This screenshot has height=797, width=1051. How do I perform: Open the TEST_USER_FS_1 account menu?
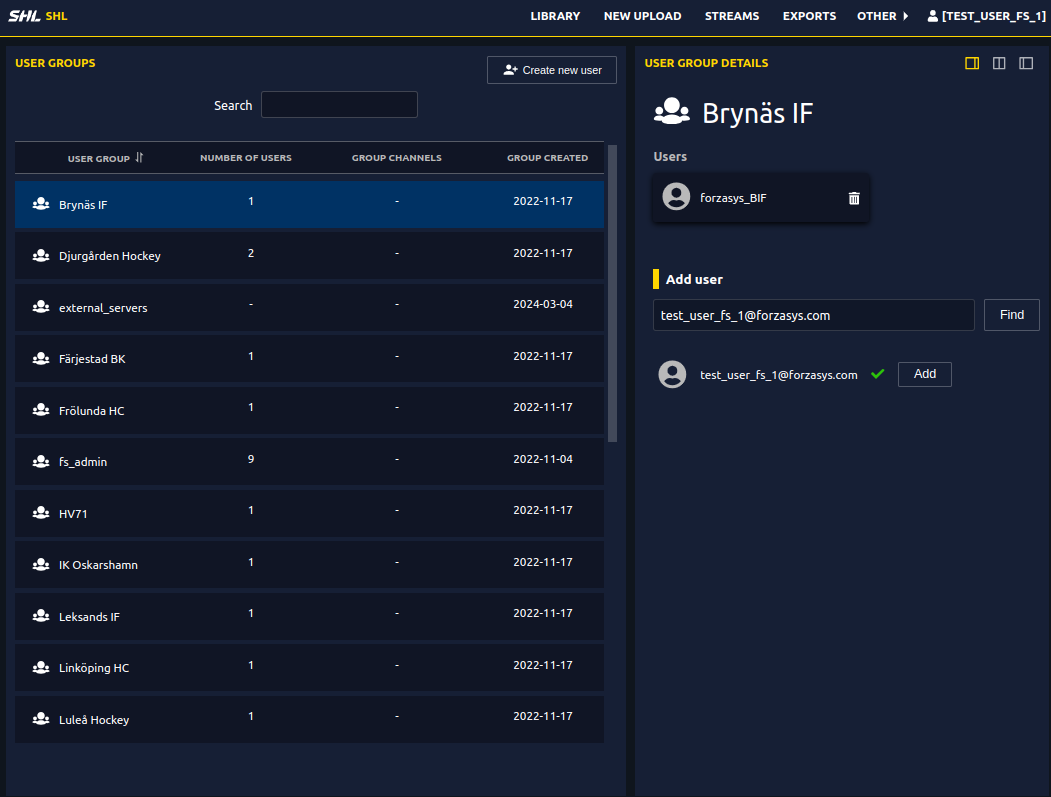click(986, 16)
